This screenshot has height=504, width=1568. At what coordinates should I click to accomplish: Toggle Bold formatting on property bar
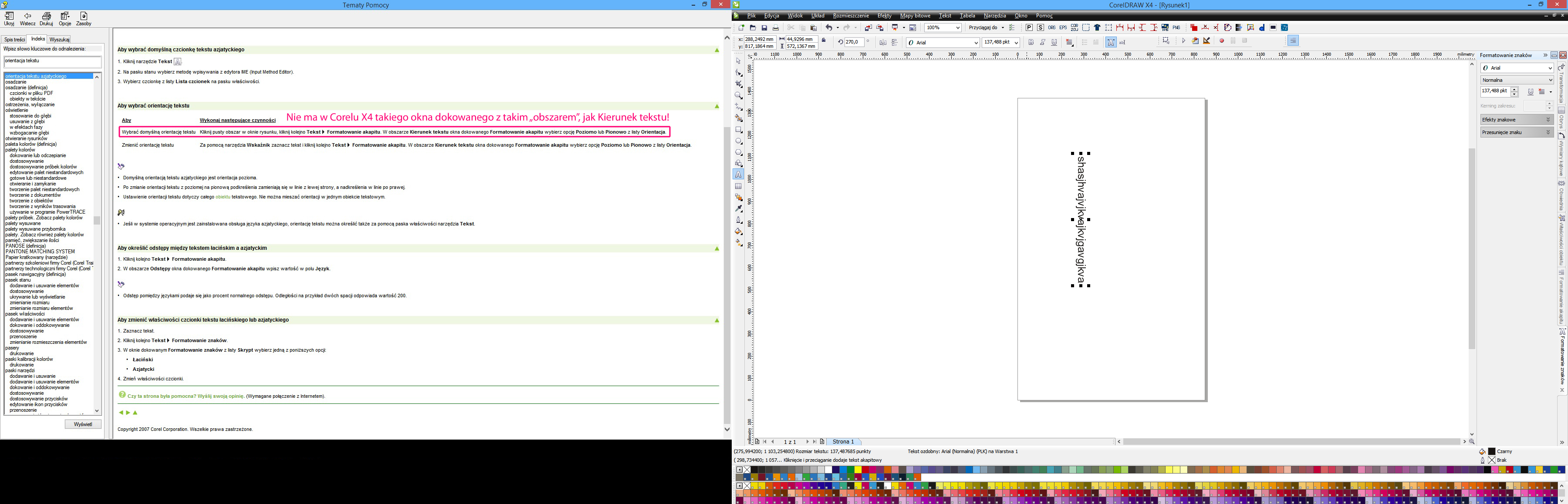click(x=1031, y=42)
